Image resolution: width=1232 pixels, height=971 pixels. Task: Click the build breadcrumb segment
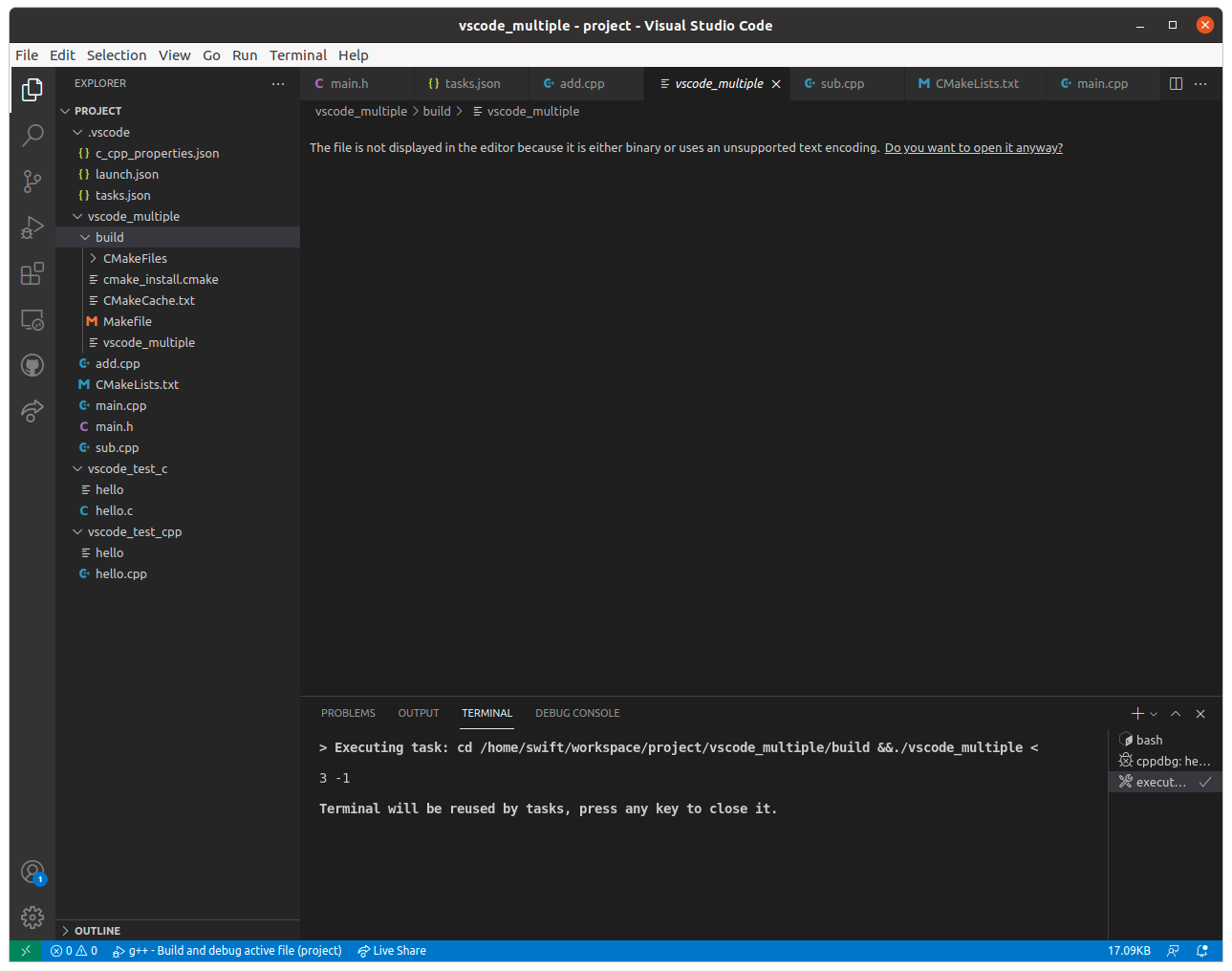coord(437,112)
